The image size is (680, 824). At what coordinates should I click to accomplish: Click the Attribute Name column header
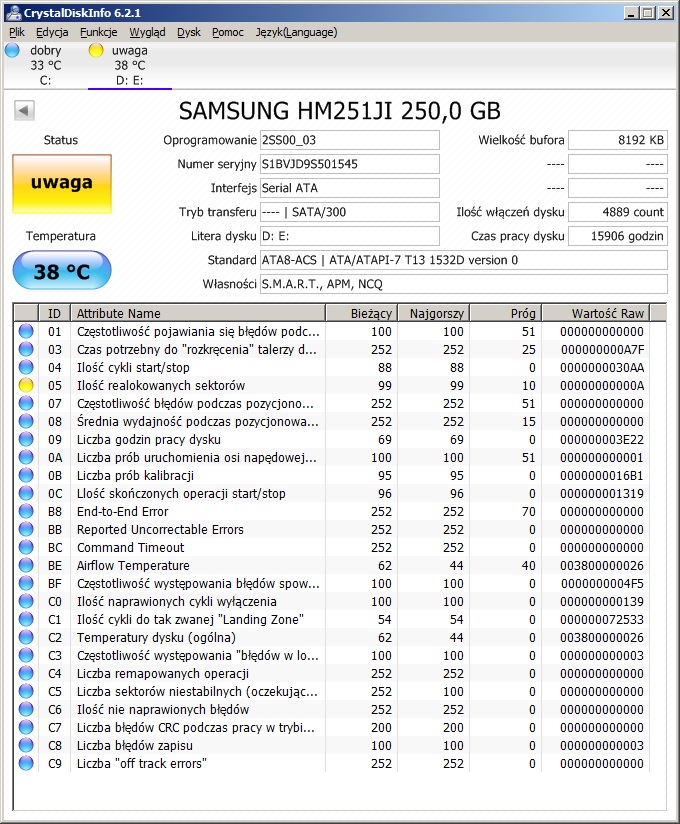tap(198, 313)
